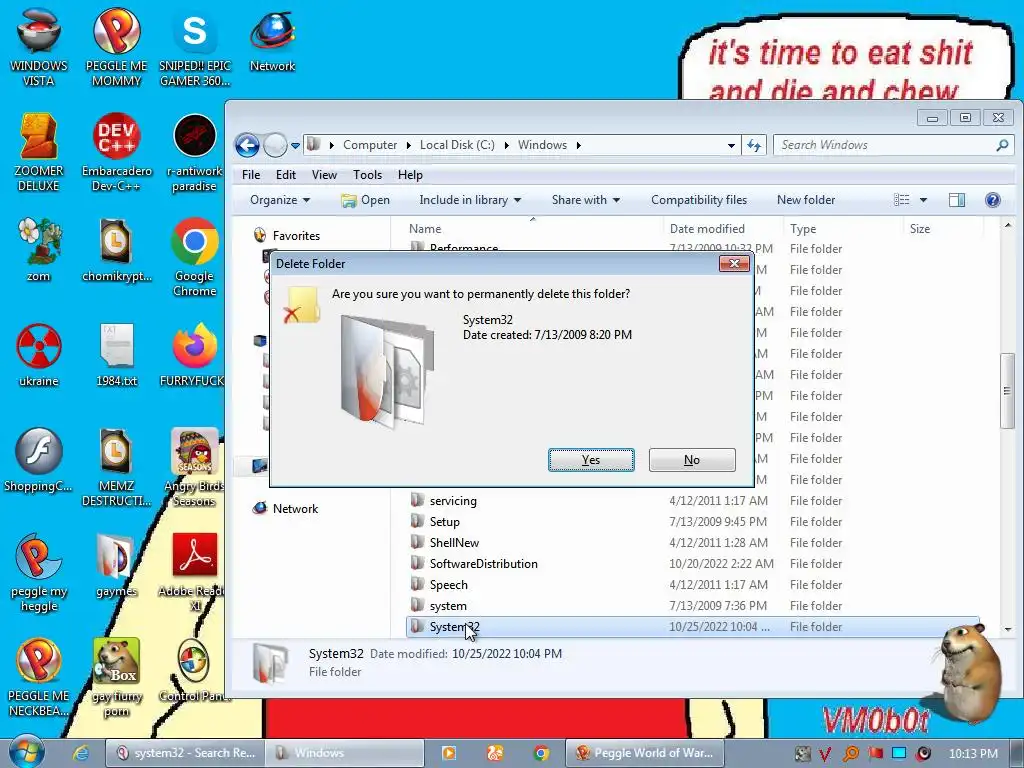1024x768 pixels.
Task: Open the View menu
Action: point(324,175)
